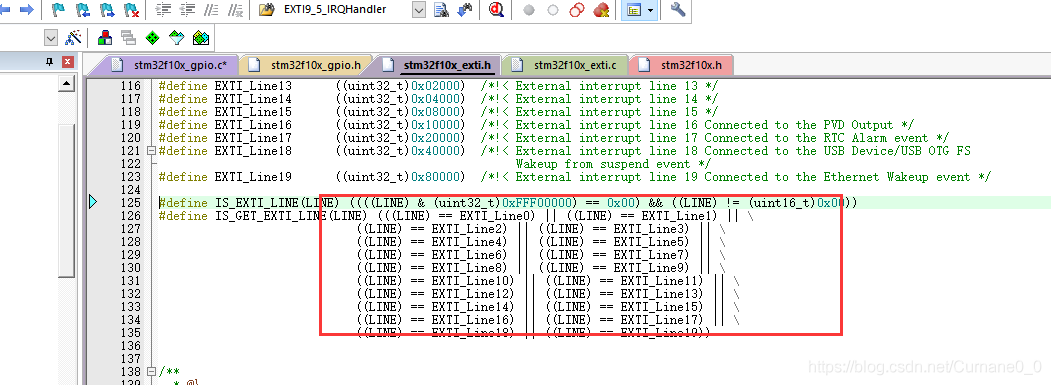Unindent the selected text
1051x385 pixels.
(187, 9)
